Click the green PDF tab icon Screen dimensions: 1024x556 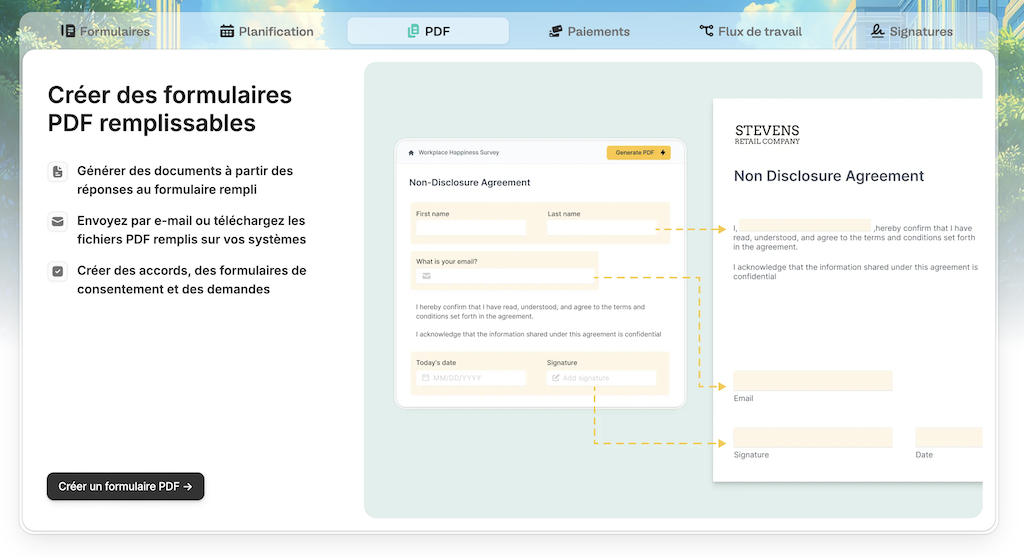point(413,31)
